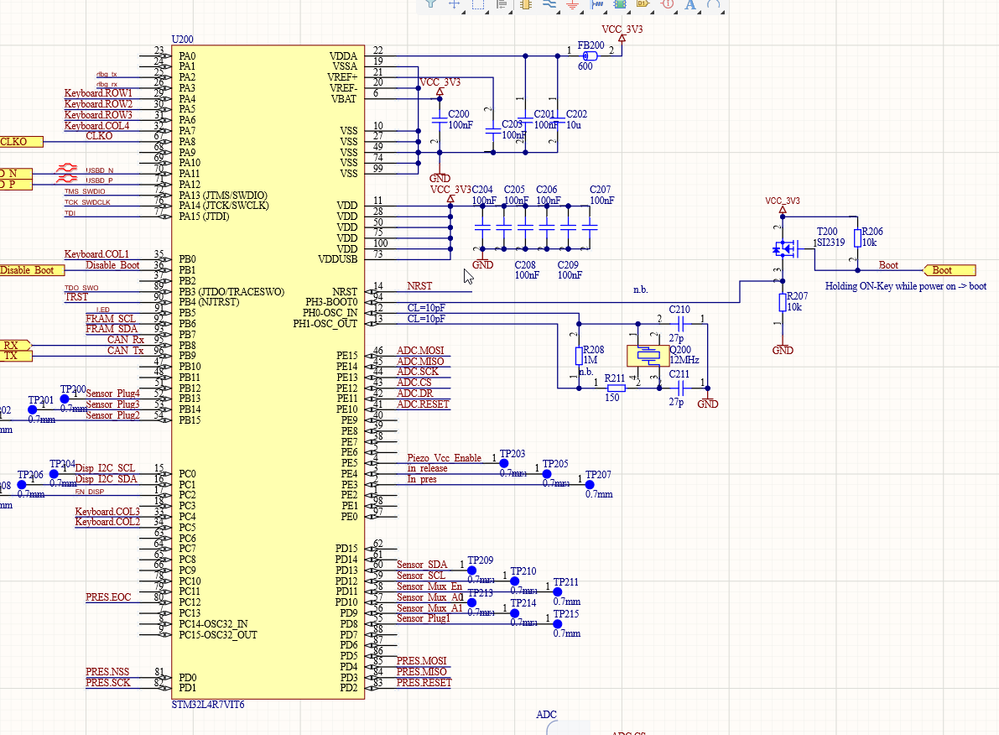Click the Piezo_Vcc_Enable net label
This screenshot has height=735, width=999.
coord(444,458)
